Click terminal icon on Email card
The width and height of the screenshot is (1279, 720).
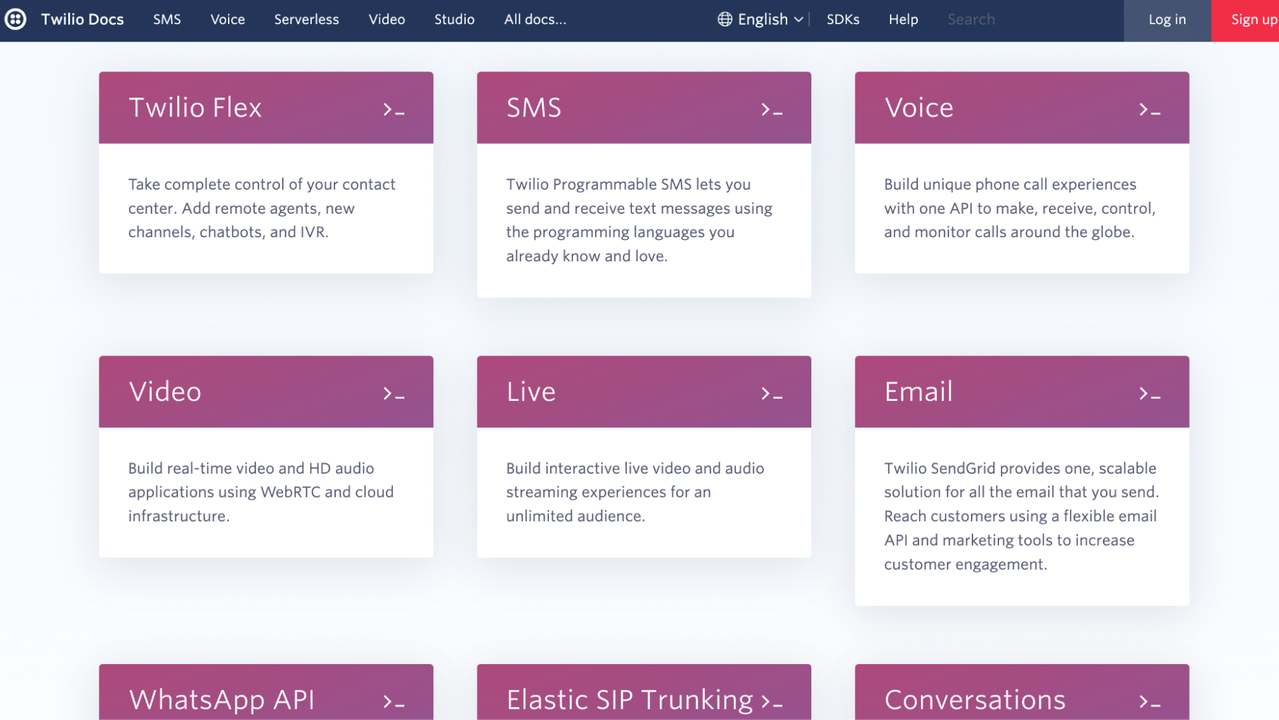click(x=1150, y=393)
